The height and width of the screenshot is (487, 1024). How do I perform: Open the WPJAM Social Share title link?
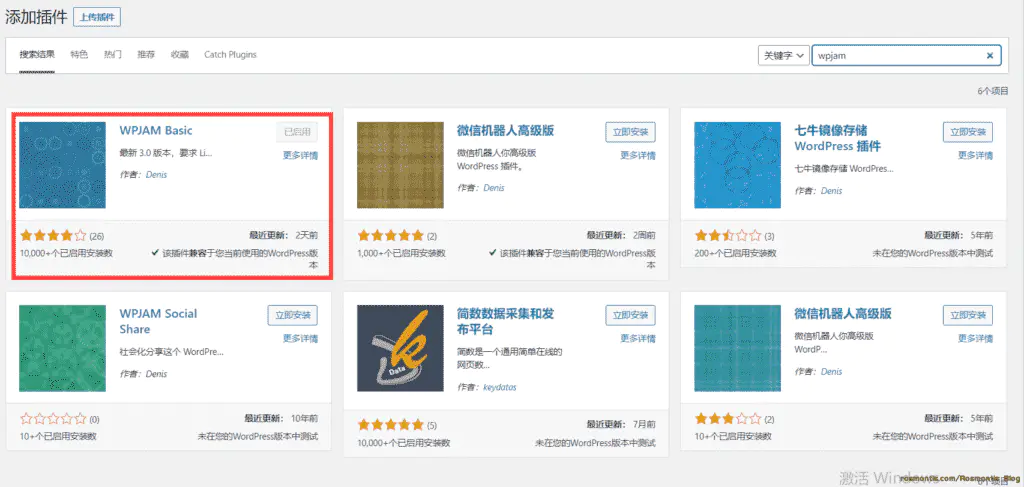pyautogui.click(x=158, y=321)
